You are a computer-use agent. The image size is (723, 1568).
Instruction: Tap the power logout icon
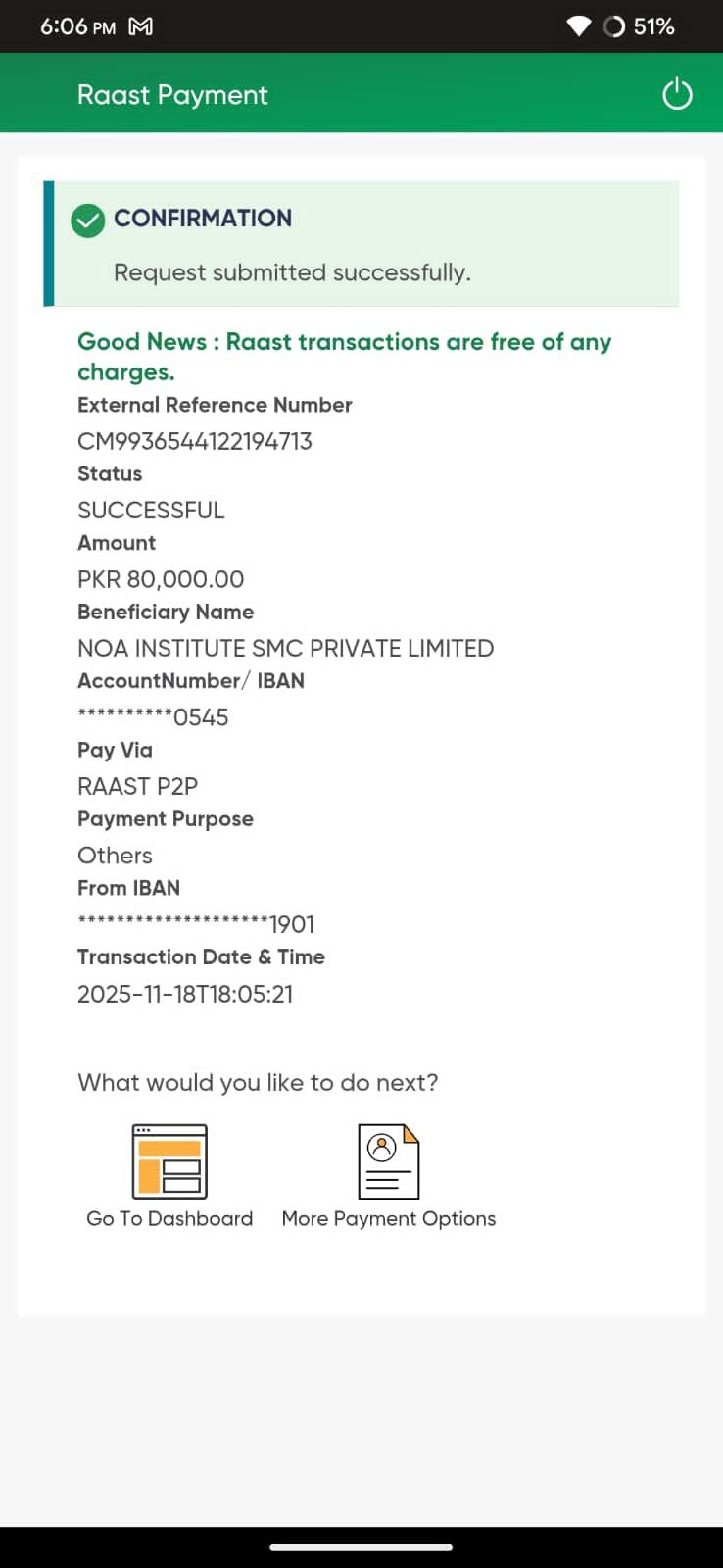[677, 94]
